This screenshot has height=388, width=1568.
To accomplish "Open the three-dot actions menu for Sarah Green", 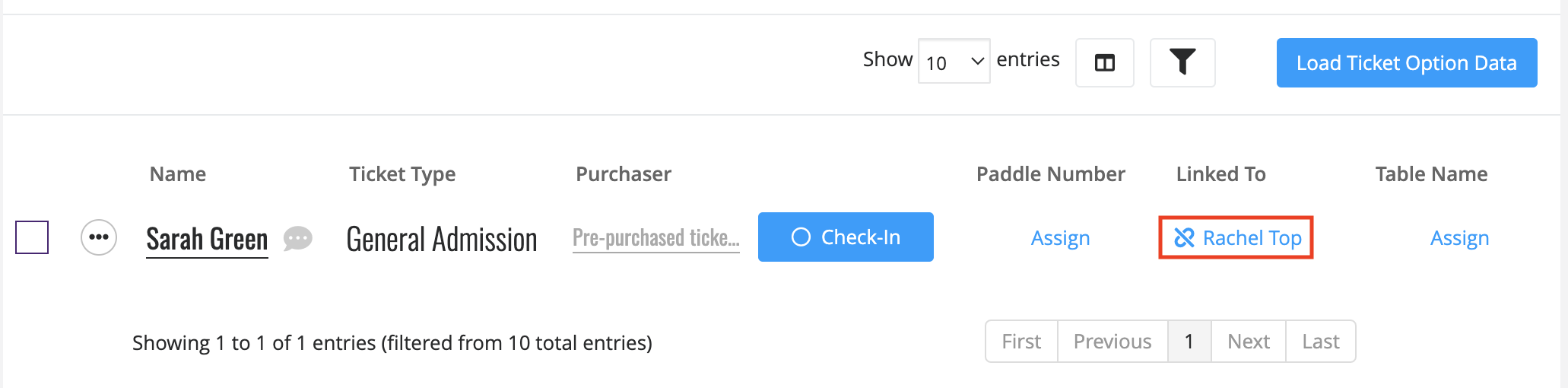I will coord(99,237).
